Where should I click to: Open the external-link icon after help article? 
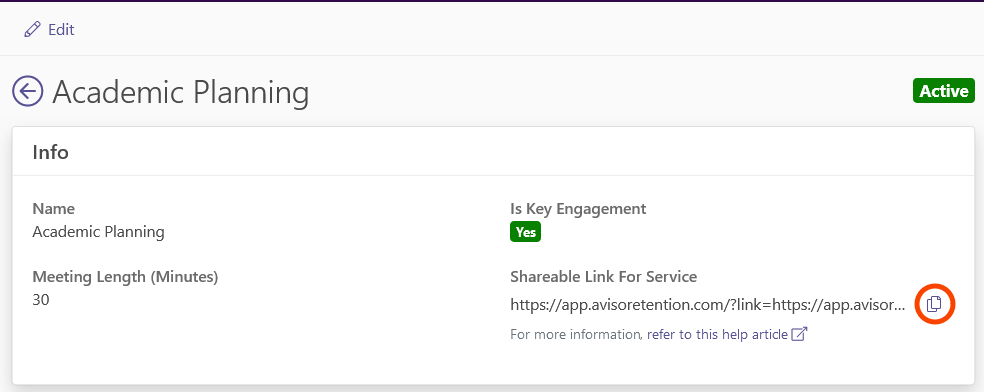tap(799, 334)
